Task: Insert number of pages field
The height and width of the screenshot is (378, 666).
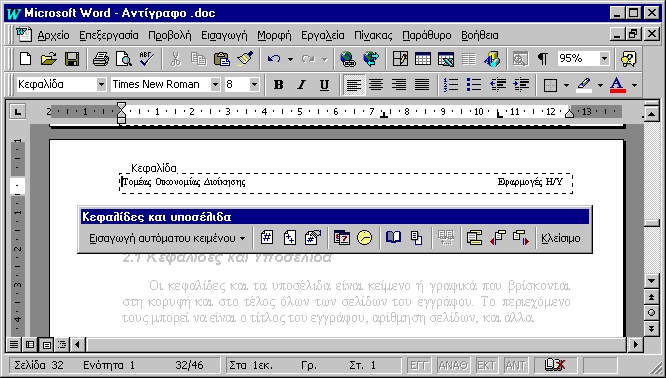Action: [x=290, y=238]
